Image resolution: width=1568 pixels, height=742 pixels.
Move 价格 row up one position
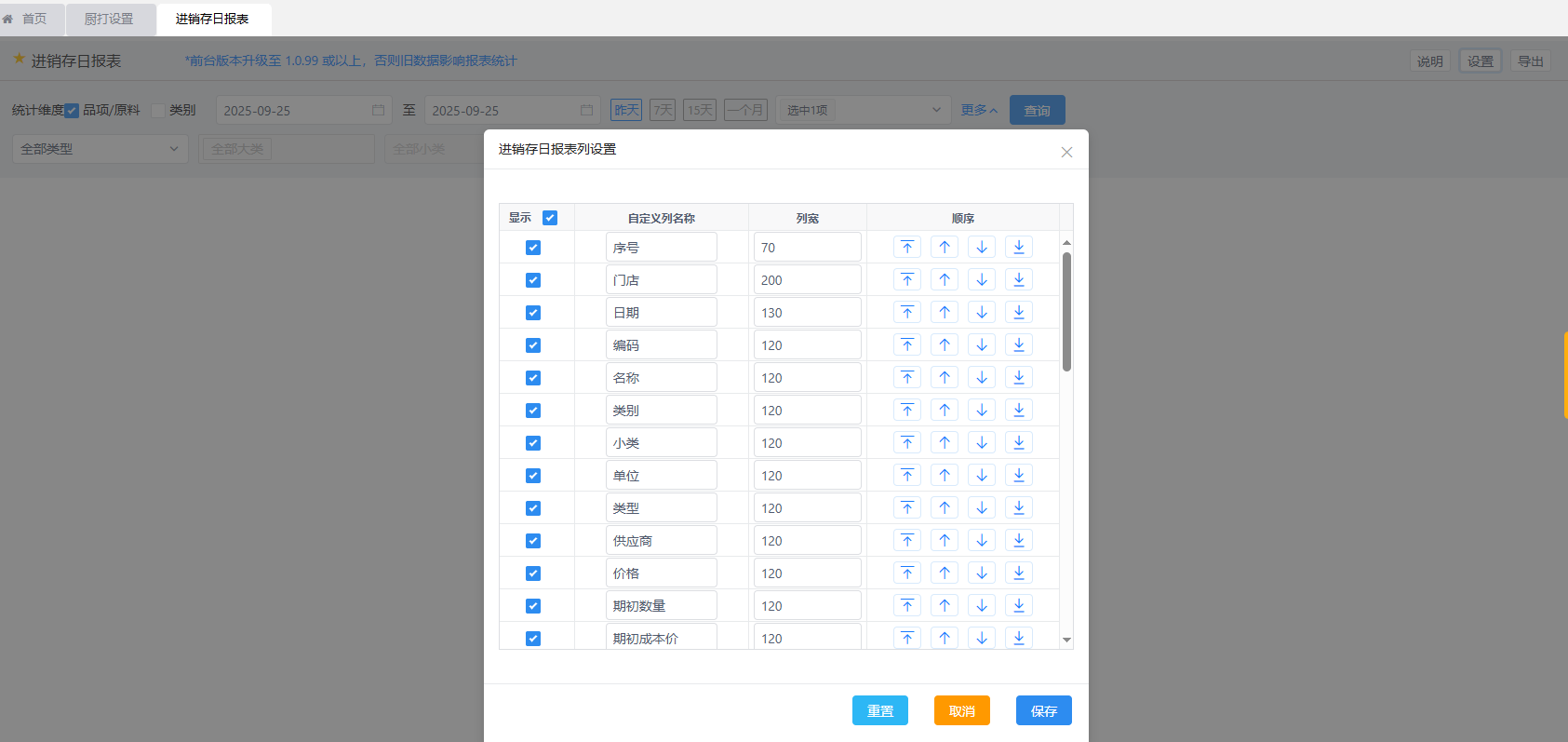pos(945,573)
